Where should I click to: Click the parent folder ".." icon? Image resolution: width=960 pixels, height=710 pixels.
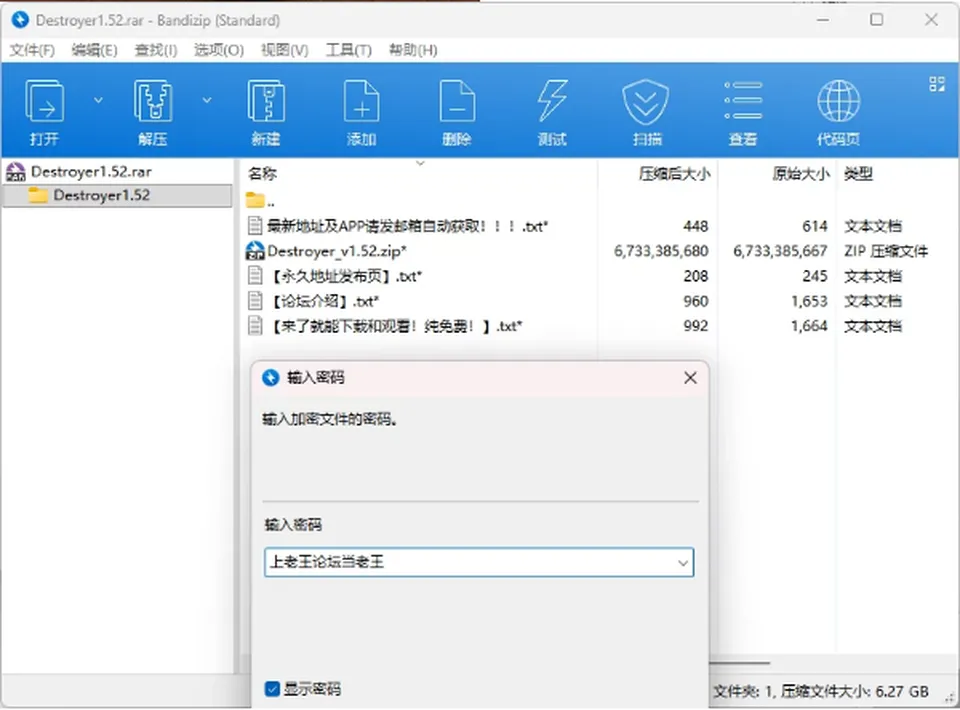[255, 200]
